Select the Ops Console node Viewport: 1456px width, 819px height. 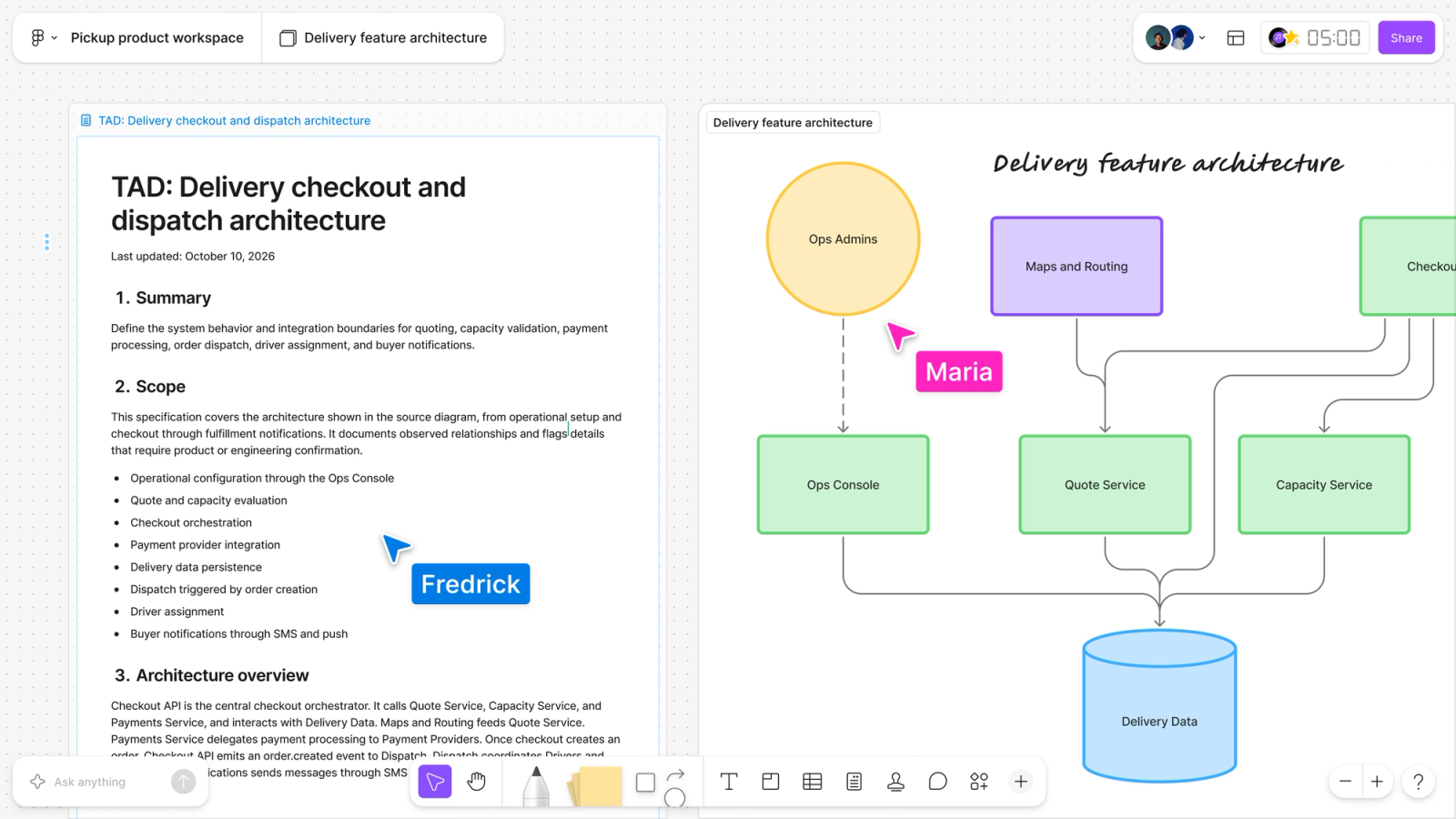click(x=844, y=485)
